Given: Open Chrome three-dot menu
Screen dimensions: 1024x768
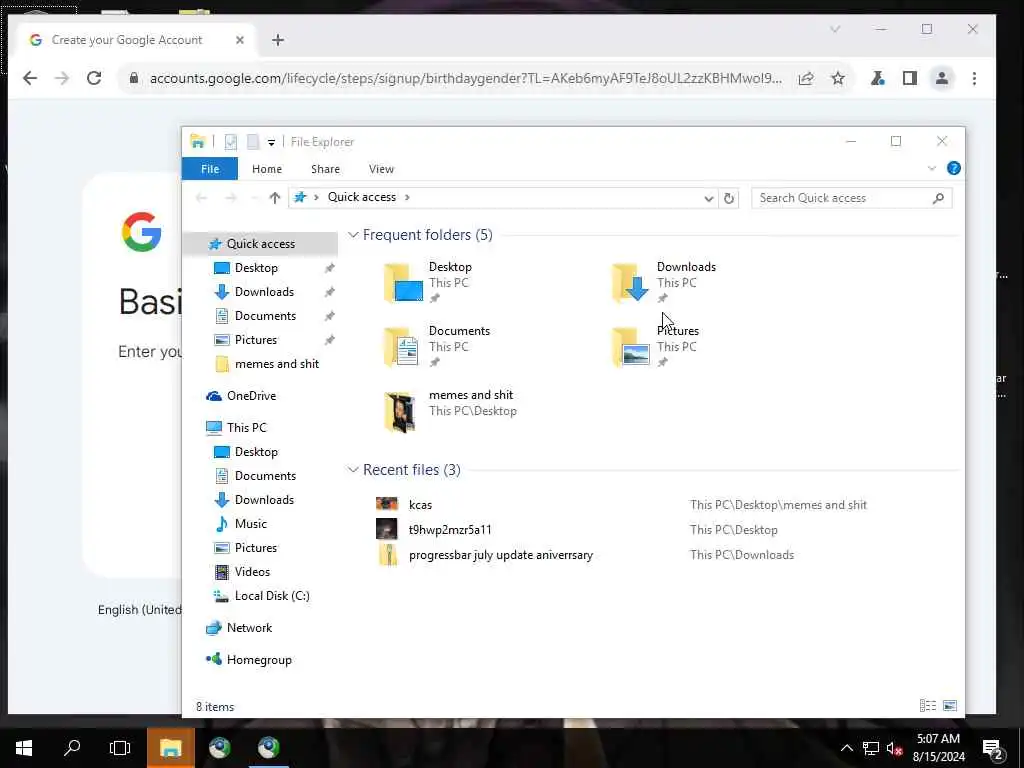Looking at the screenshot, I should [974, 78].
